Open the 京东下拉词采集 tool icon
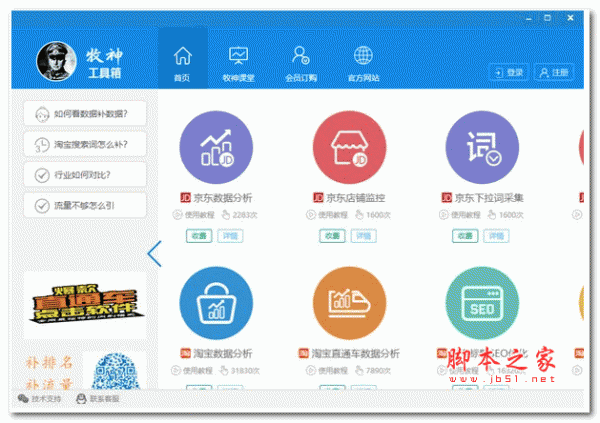This screenshot has width=600, height=423. 482,148
